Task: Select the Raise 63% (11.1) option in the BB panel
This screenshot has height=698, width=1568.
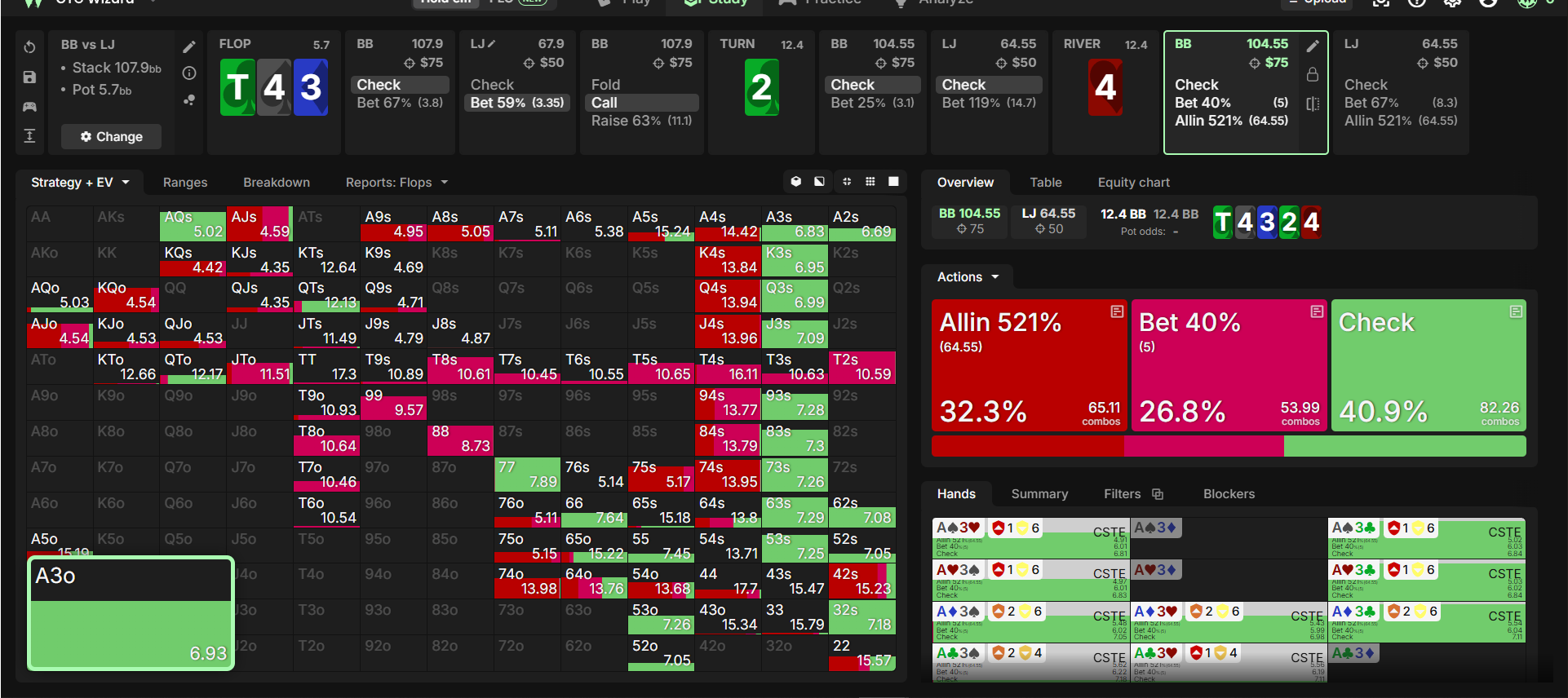Action: click(x=641, y=121)
